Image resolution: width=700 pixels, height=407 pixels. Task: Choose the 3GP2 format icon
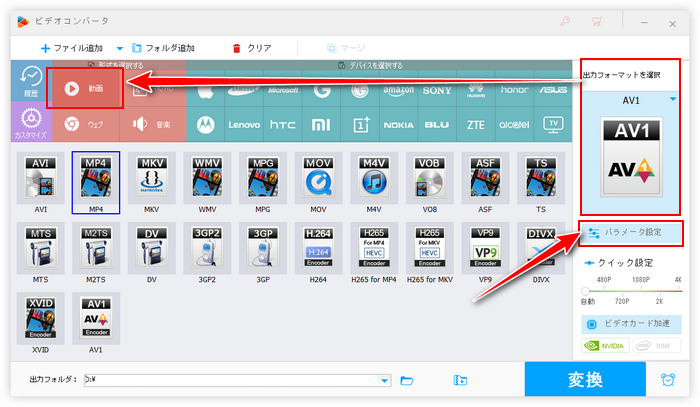point(207,248)
